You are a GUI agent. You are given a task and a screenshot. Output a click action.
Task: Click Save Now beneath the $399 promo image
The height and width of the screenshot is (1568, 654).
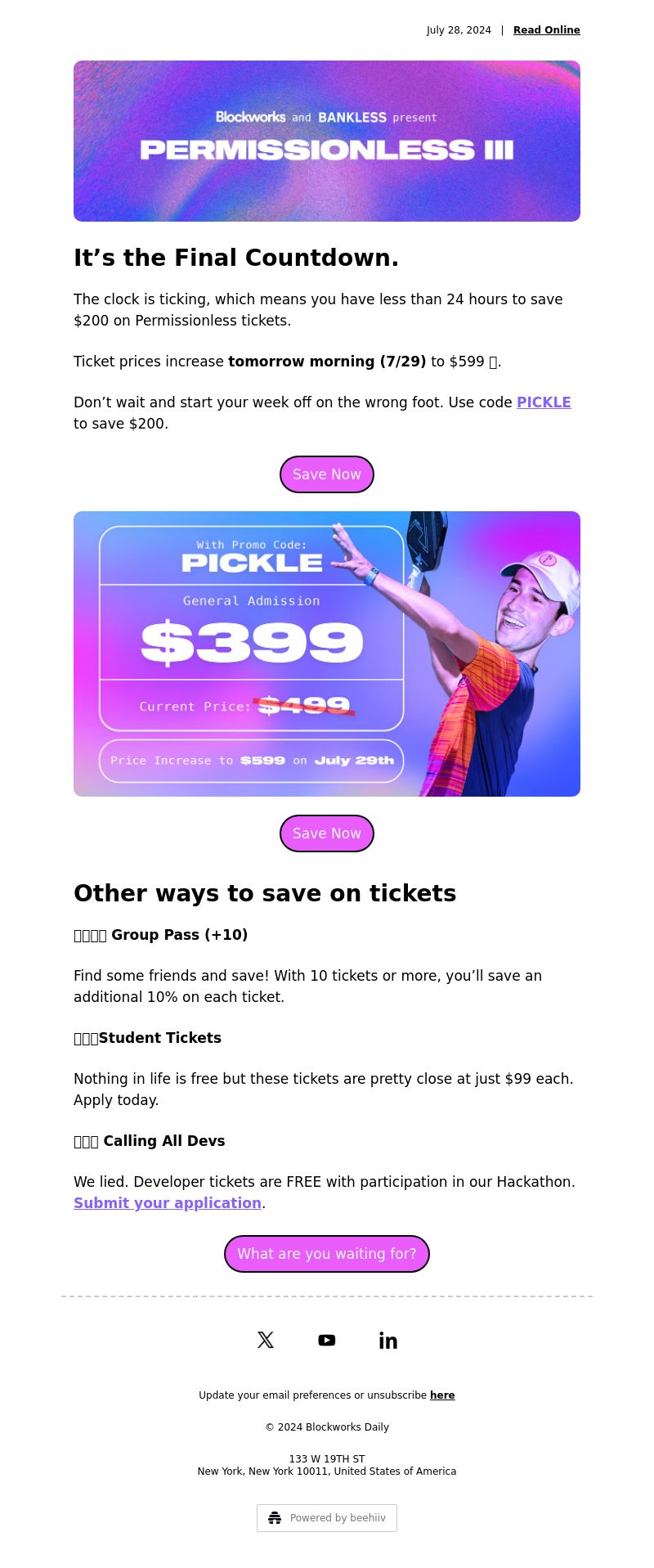pos(327,833)
